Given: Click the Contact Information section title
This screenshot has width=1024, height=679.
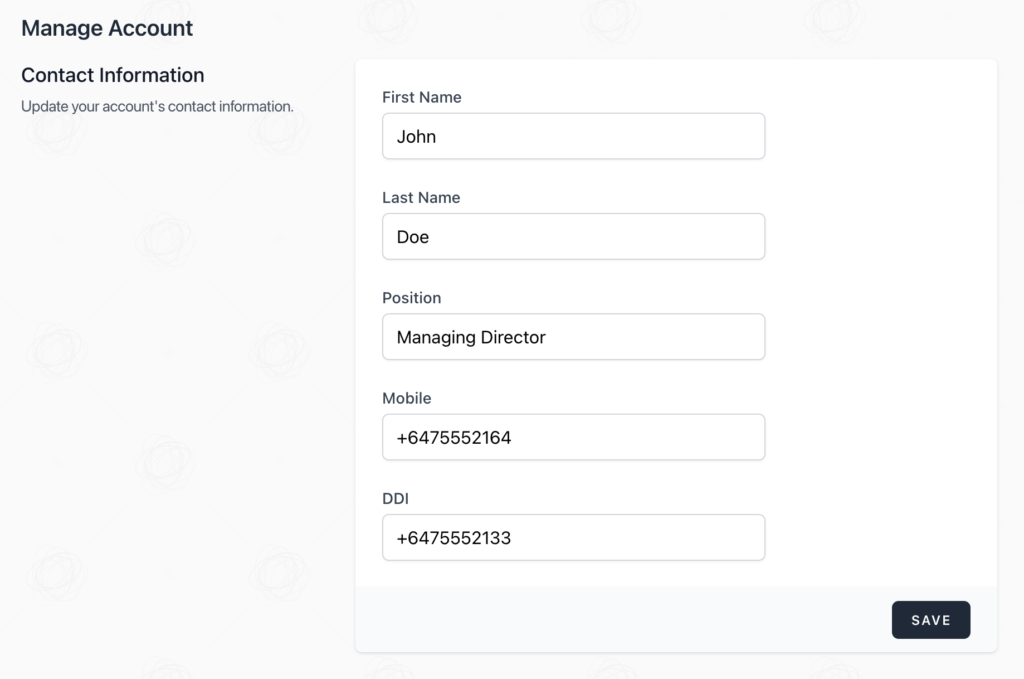Looking at the screenshot, I should click(x=112, y=75).
